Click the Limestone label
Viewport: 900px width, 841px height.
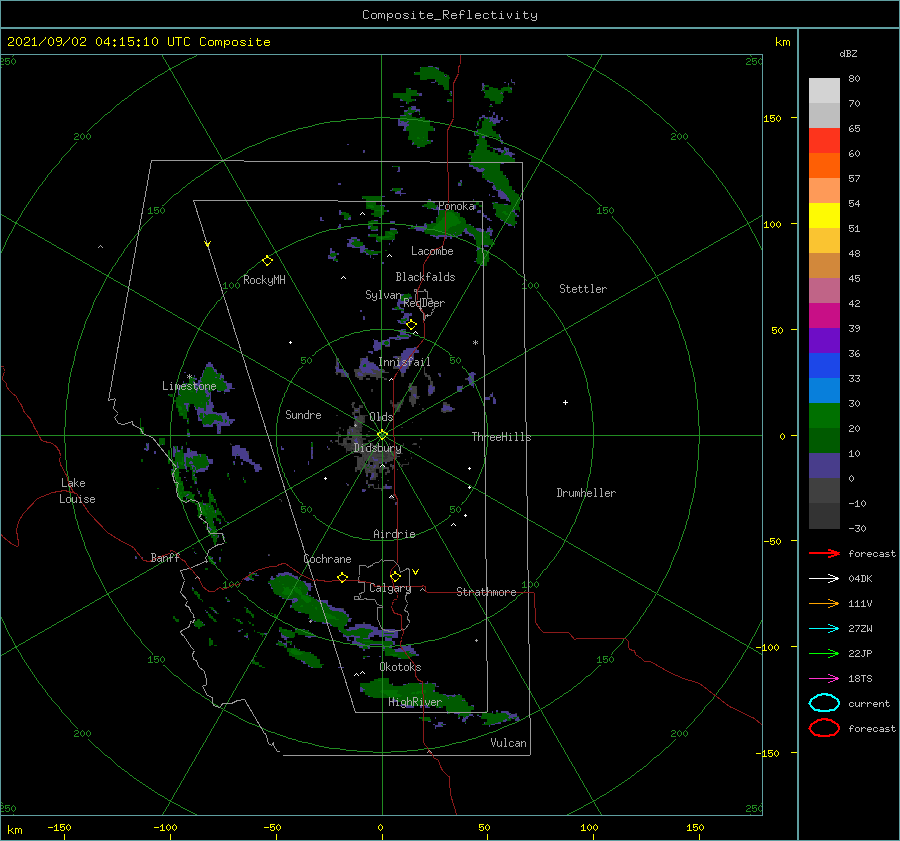pos(189,386)
